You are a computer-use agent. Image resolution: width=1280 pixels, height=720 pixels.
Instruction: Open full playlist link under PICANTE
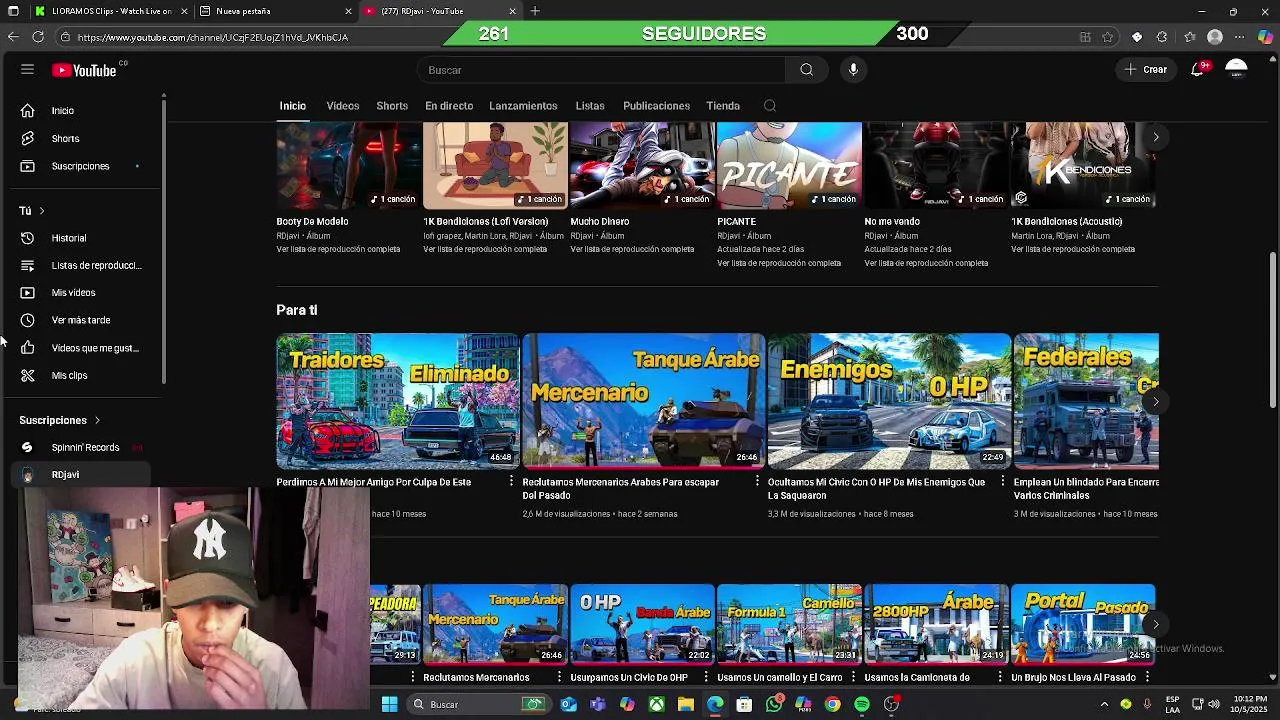coord(779,264)
